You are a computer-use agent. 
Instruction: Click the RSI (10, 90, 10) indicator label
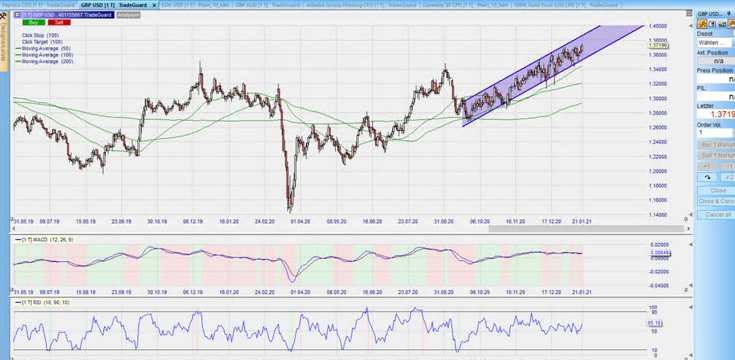pyautogui.click(x=42, y=302)
